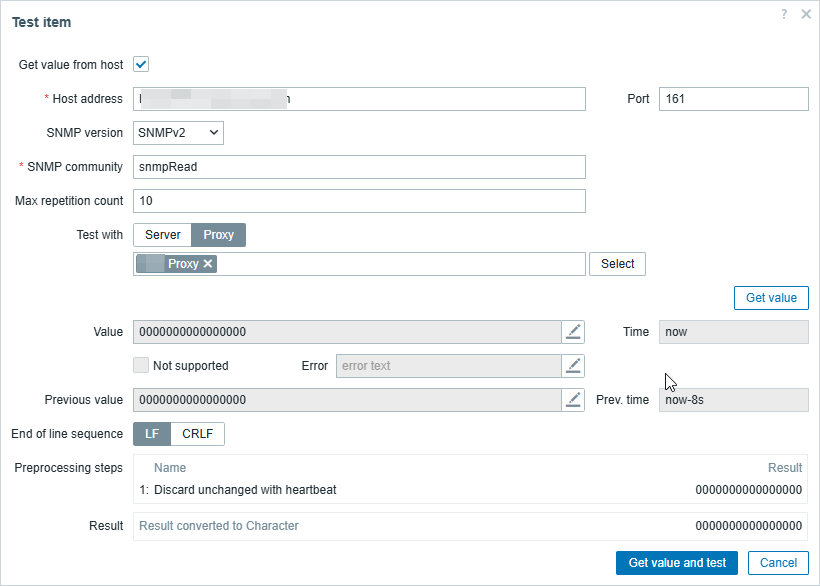This screenshot has height=586, width=820.
Task: Enable the Not supported checkbox
Action: click(x=141, y=366)
